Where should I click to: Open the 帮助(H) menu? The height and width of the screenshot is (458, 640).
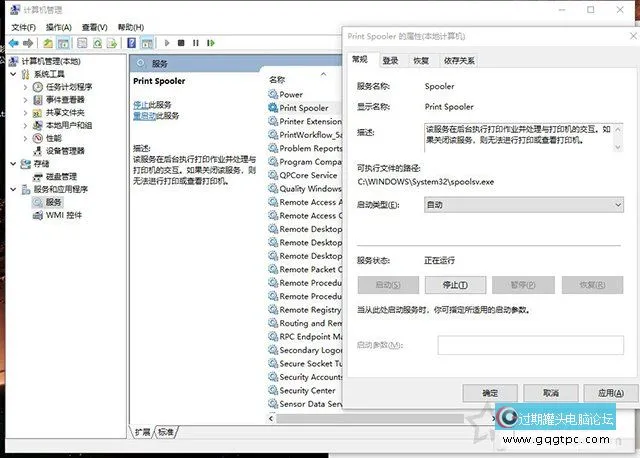point(131,27)
